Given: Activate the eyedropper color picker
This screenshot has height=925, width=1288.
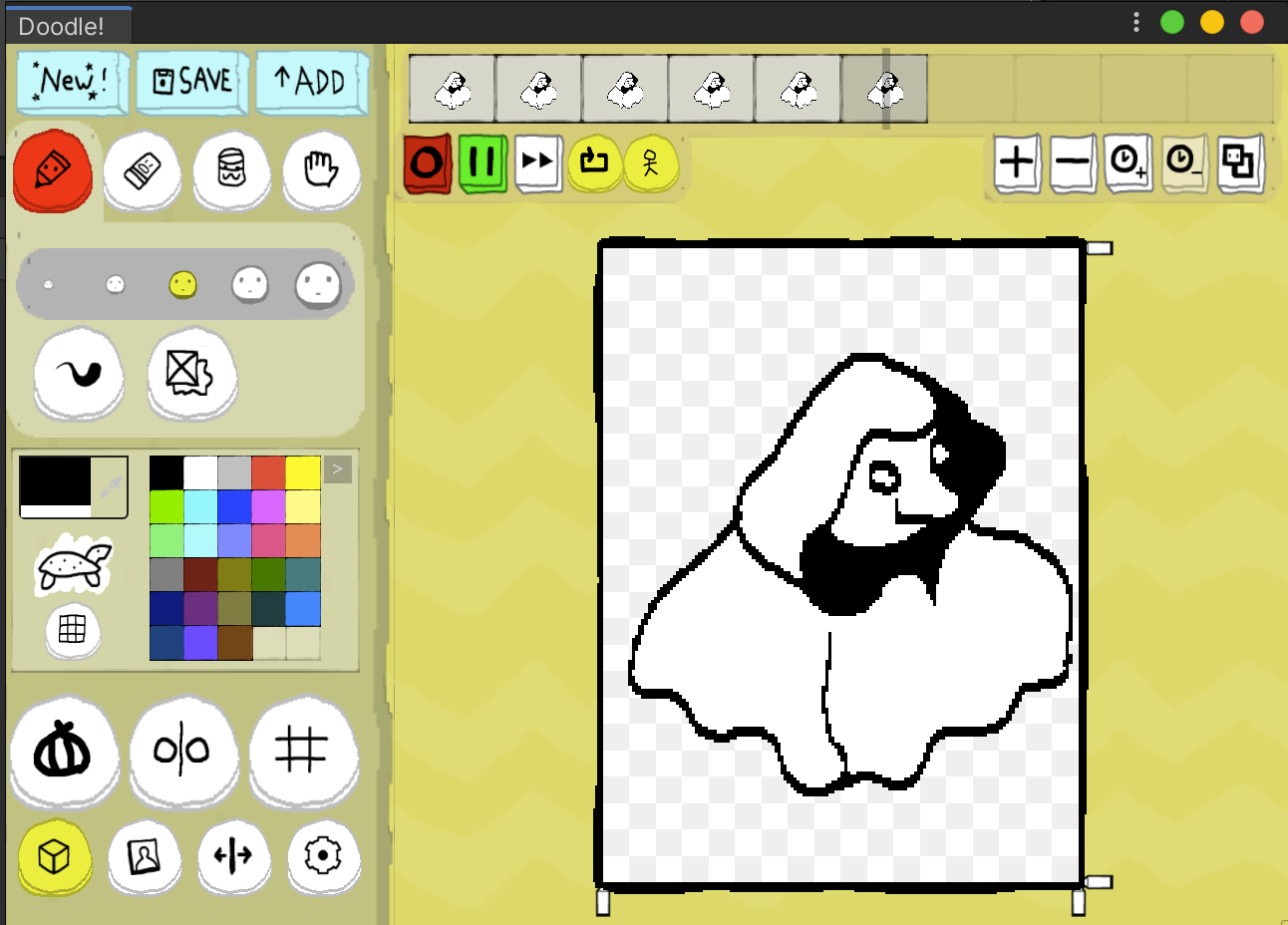Looking at the screenshot, I should [x=110, y=487].
